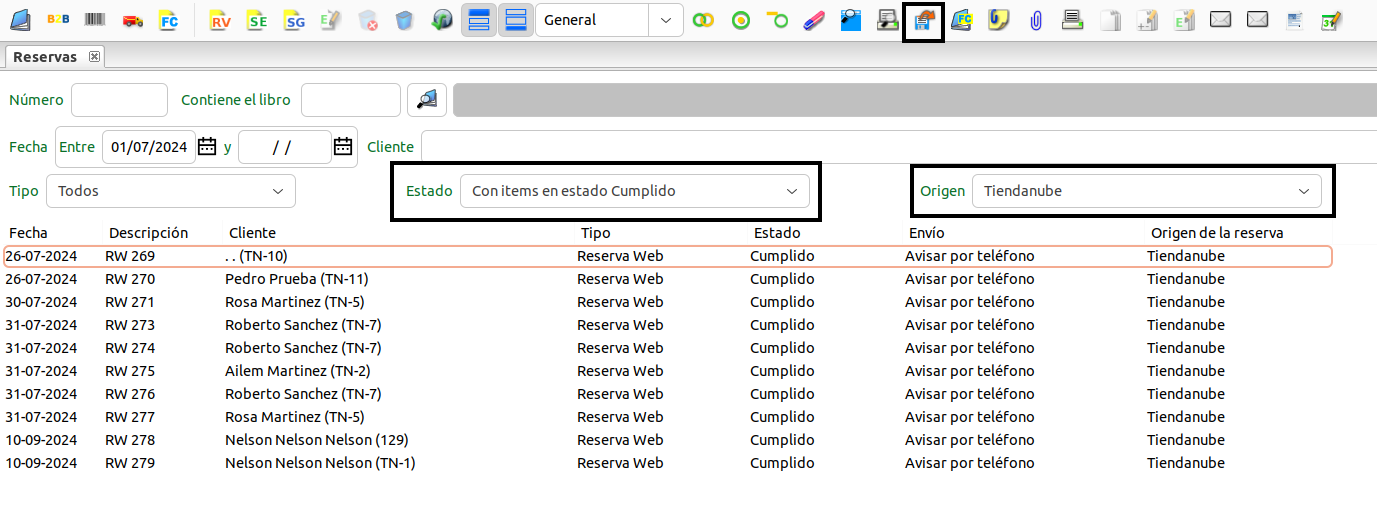Click the blue recycle bin icon
The image size is (1377, 514).
pos(404,20)
